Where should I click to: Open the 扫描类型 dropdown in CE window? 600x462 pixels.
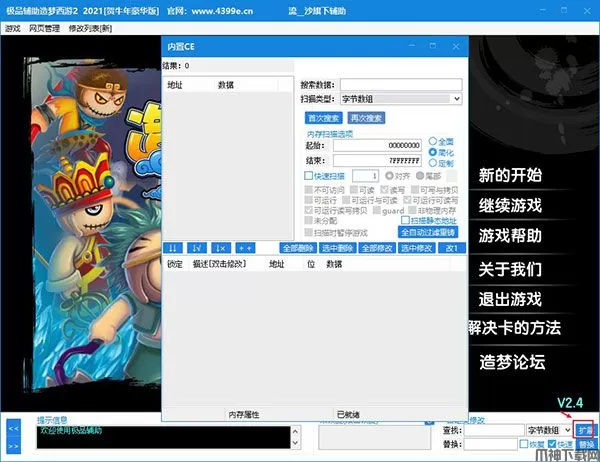tap(401, 99)
